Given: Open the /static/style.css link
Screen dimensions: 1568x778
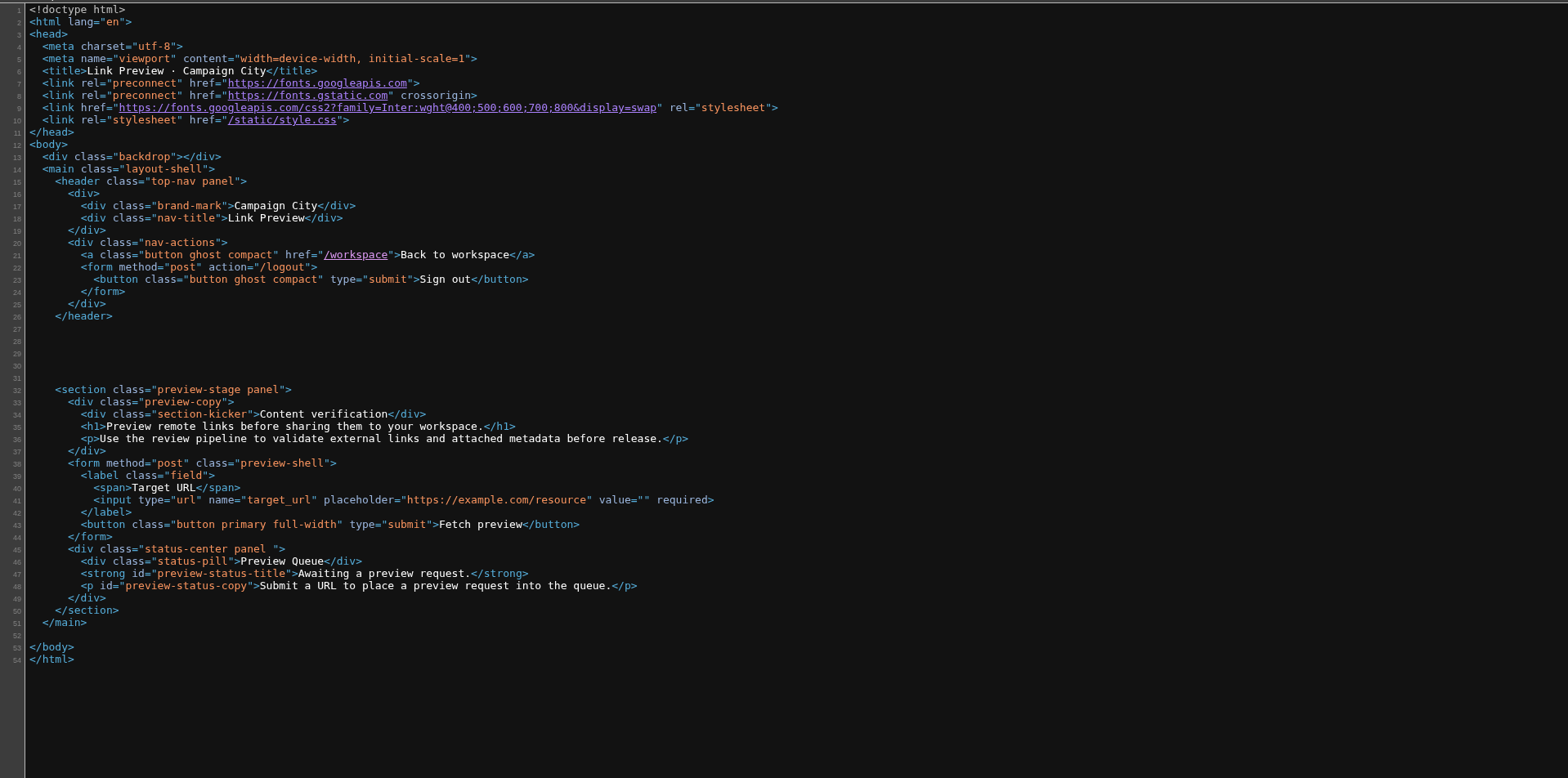Looking at the screenshot, I should [x=282, y=120].
